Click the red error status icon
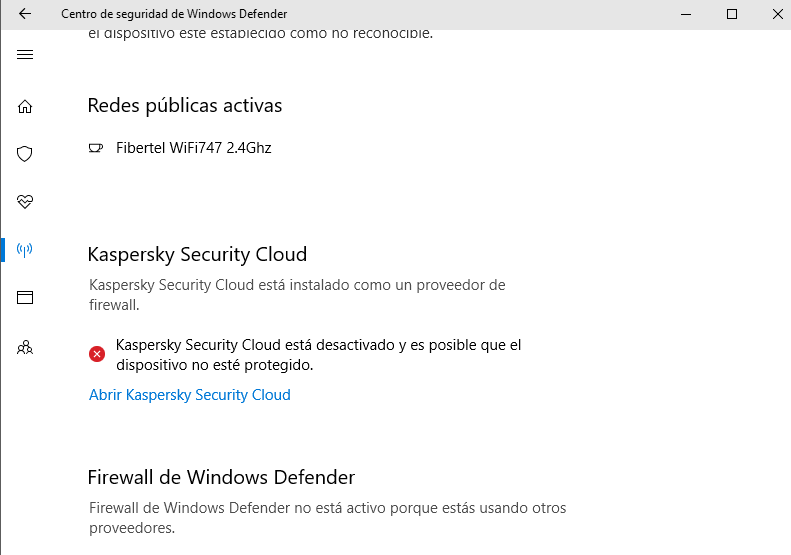The image size is (791, 555). (x=97, y=353)
